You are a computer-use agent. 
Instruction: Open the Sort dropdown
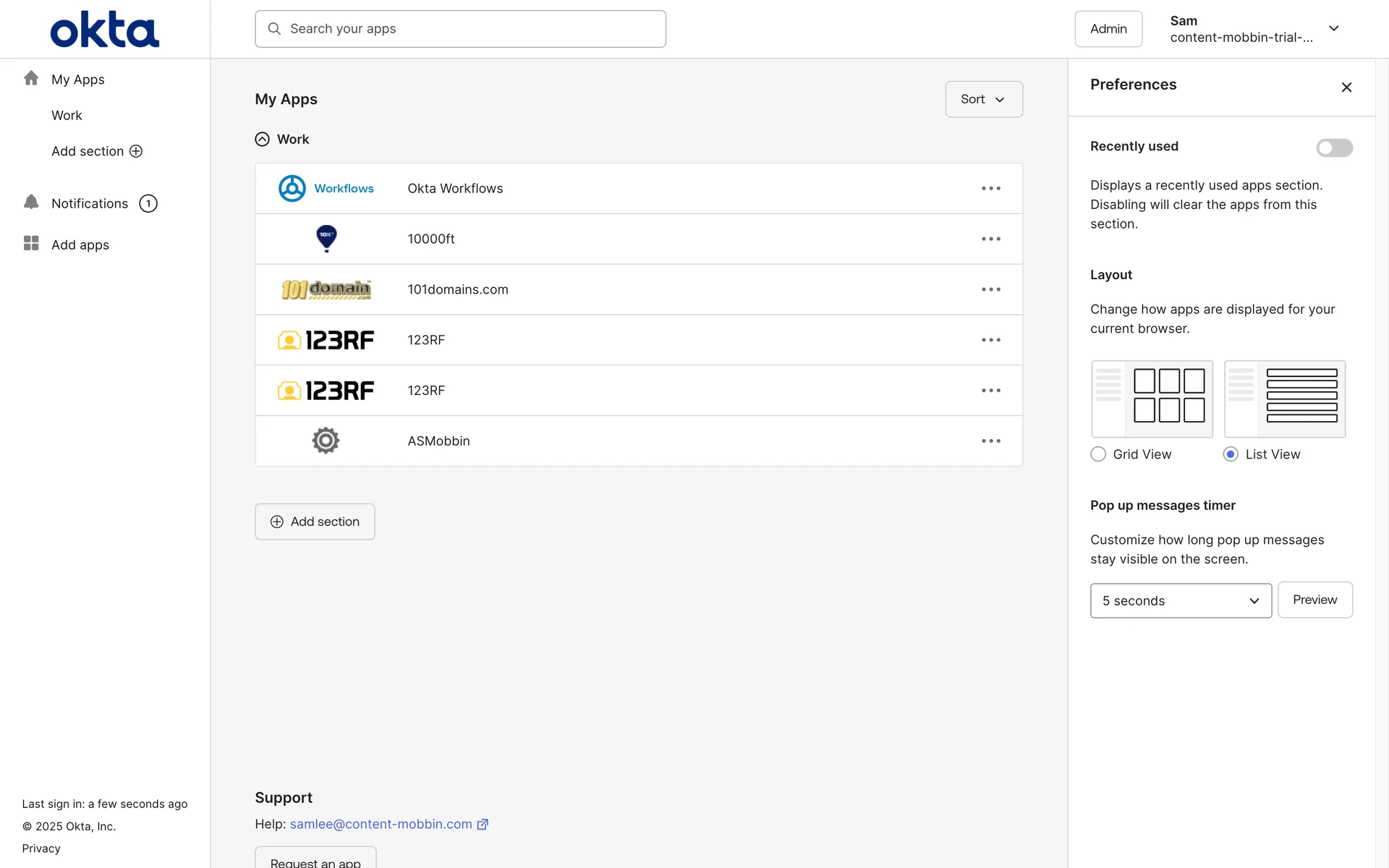pyautogui.click(x=983, y=99)
